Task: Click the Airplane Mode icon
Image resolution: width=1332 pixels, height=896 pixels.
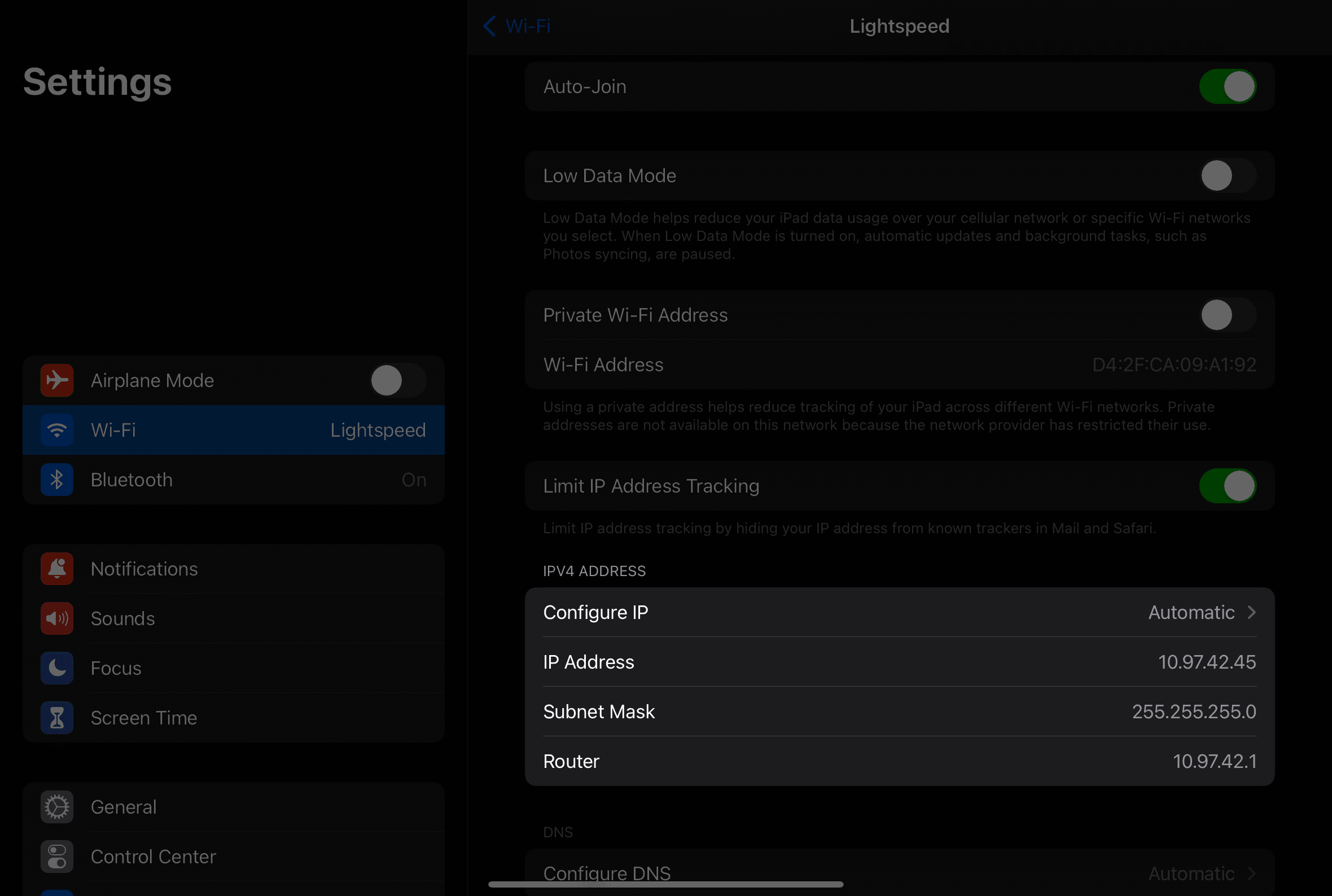Action: [56, 380]
